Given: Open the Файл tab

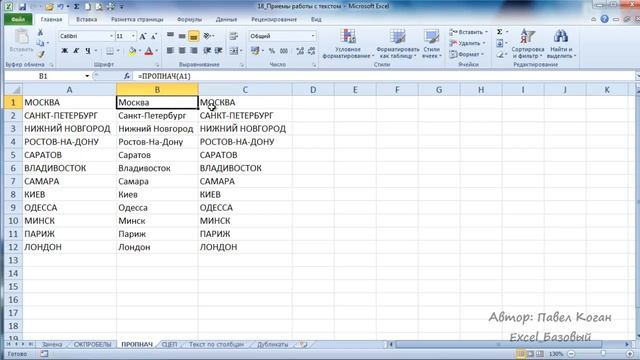Looking at the screenshot, I should pyautogui.click(x=18, y=20).
